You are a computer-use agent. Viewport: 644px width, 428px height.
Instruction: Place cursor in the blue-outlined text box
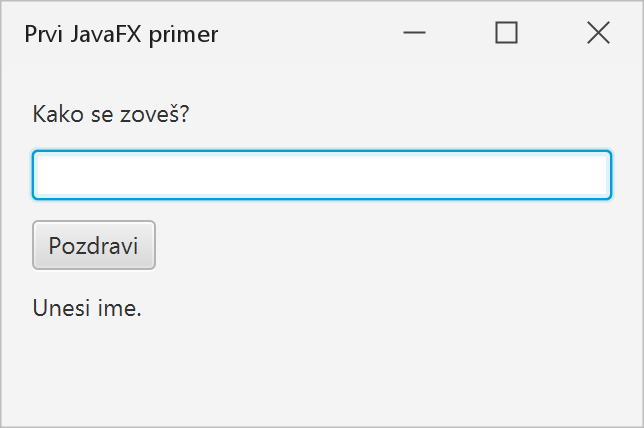pos(322,175)
